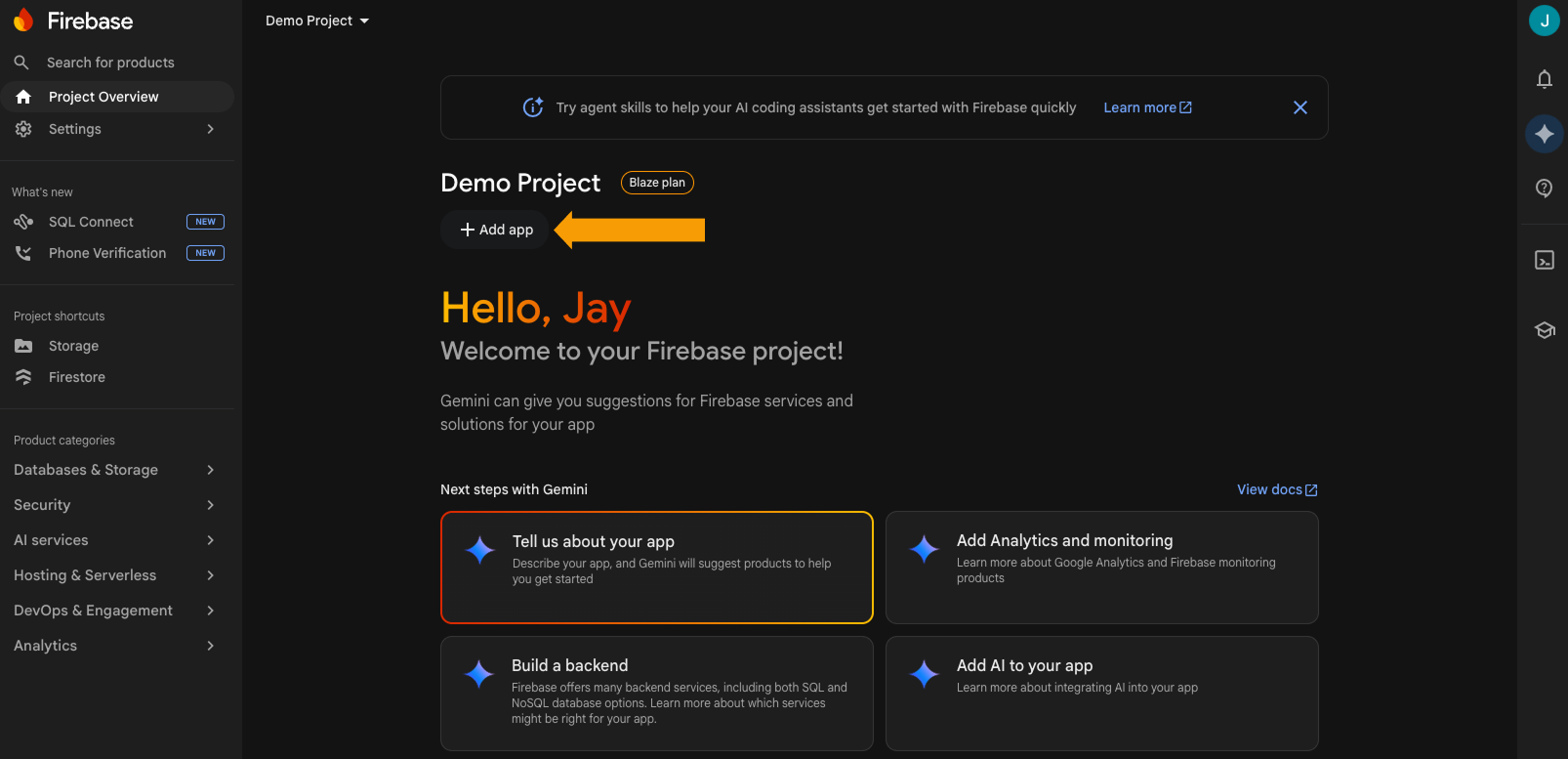Viewport: 1568px width, 759px height.
Task: Open the account avatar J
Action: [x=1545, y=21]
